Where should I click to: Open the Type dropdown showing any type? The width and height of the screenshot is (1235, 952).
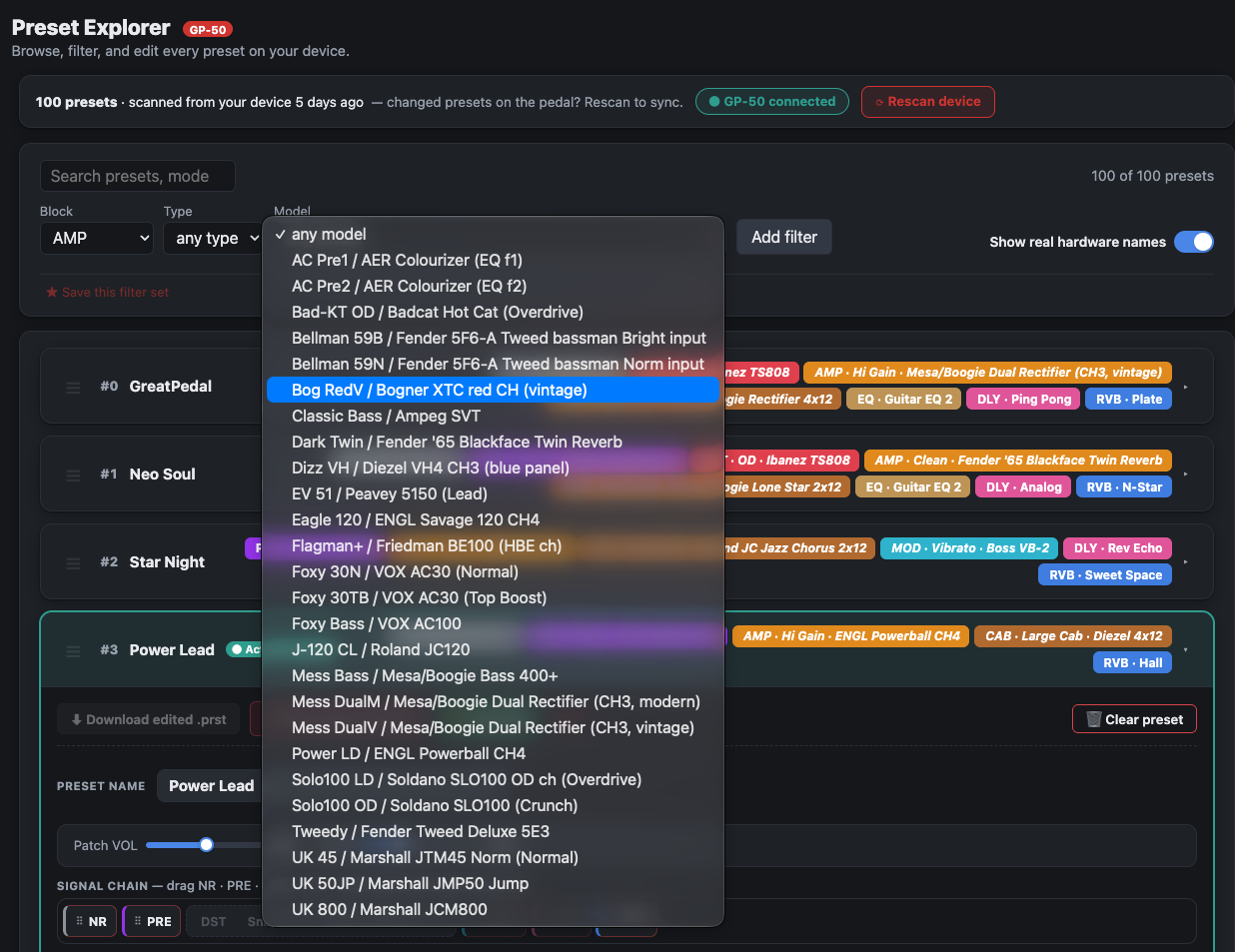214,238
